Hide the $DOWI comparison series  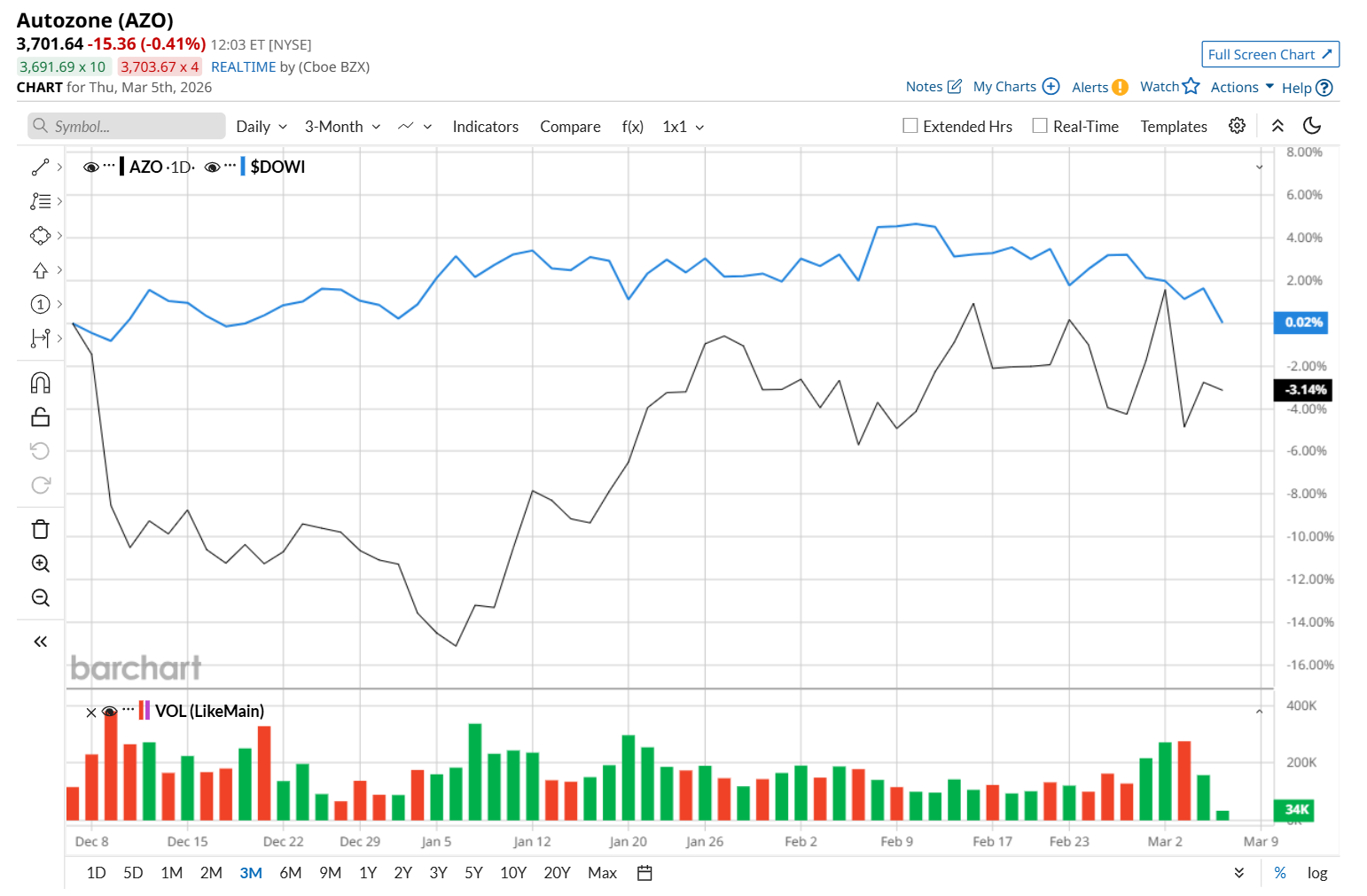(212, 167)
